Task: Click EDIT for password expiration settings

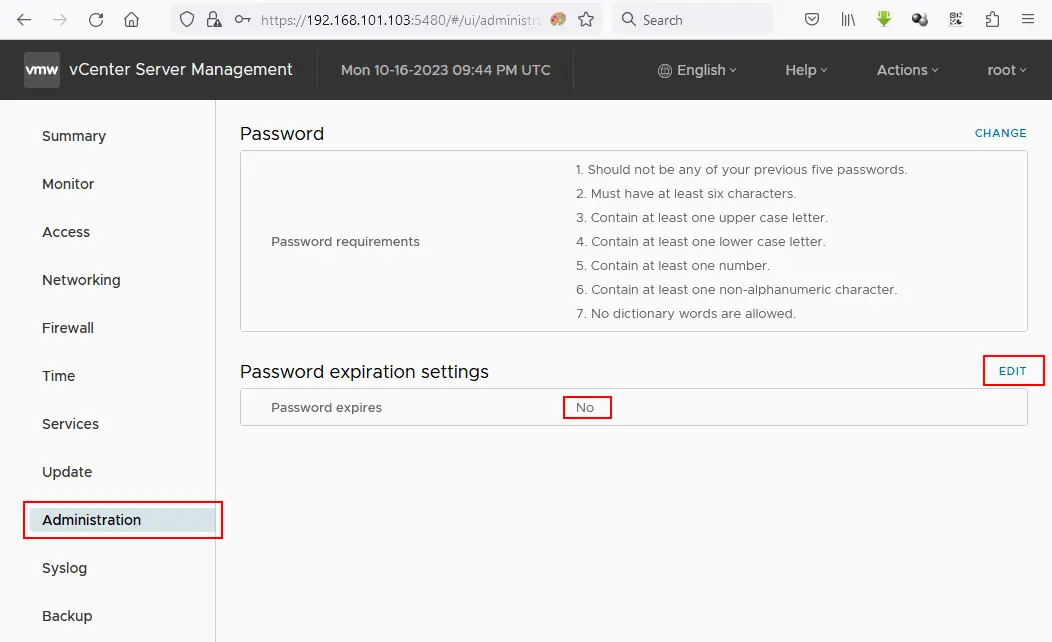Action: (1014, 370)
